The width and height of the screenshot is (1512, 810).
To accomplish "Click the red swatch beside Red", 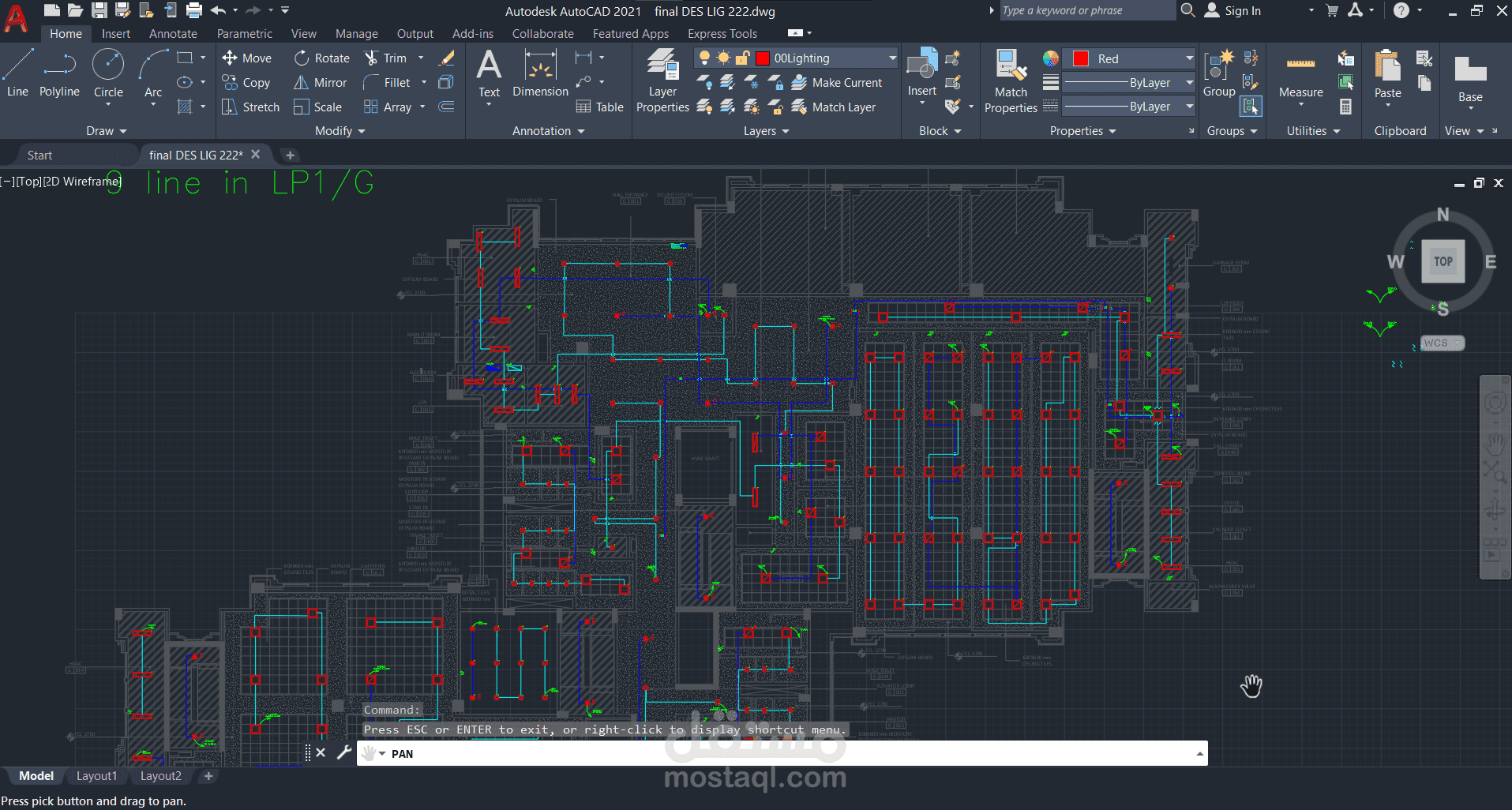I will 1081,58.
